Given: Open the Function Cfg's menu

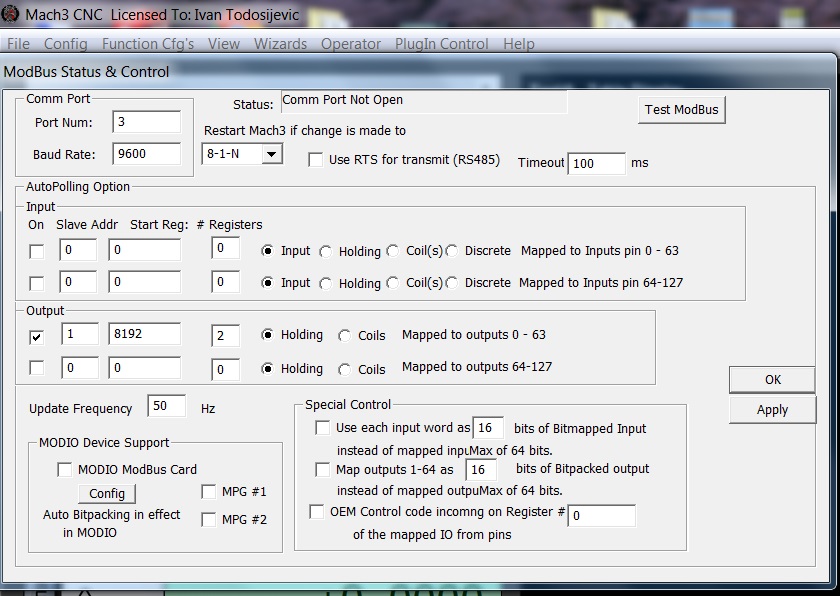Looking at the screenshot, I should click(148, 44).
